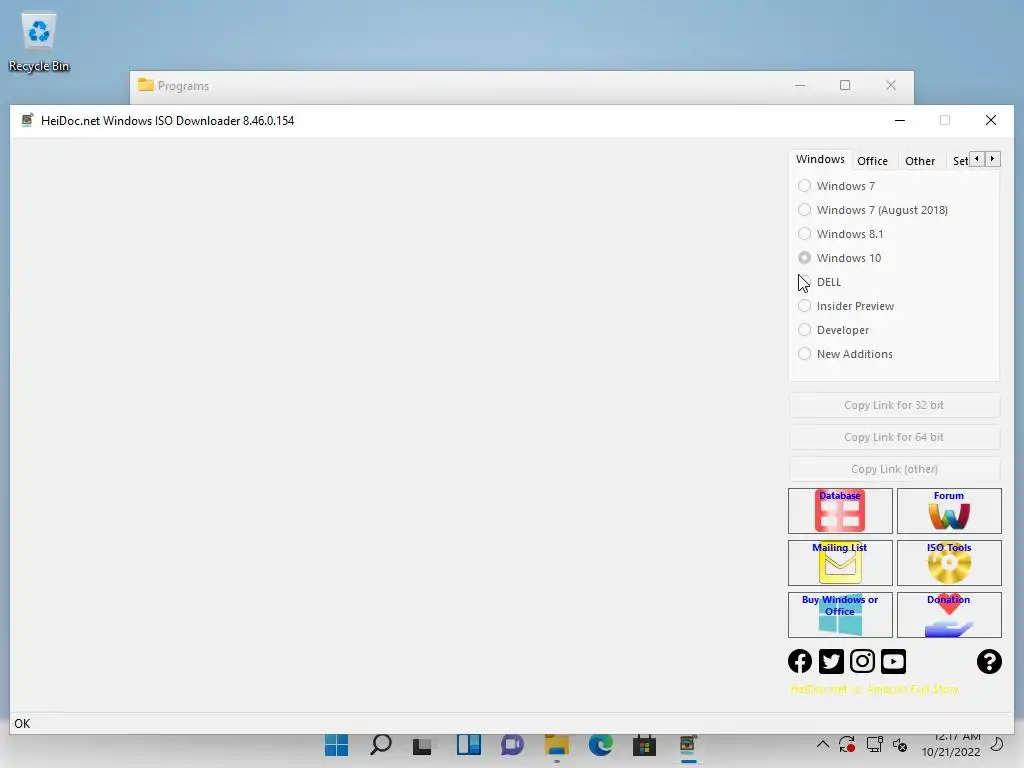Switch to the Office tab
The height and width of the screenshot is (768, 1024).
(x=872, y=161)
